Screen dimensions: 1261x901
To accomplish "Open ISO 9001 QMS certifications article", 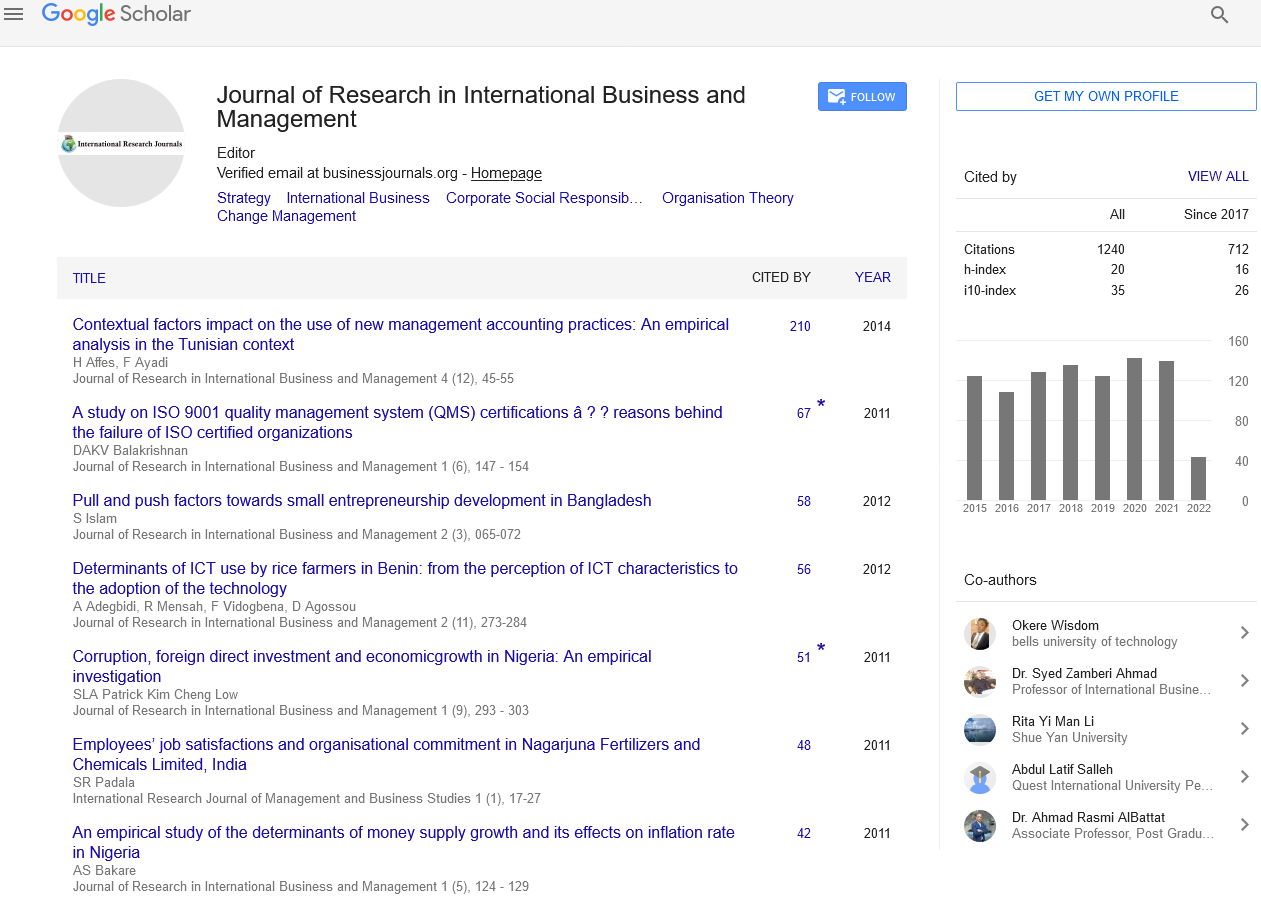I will 397,422.
